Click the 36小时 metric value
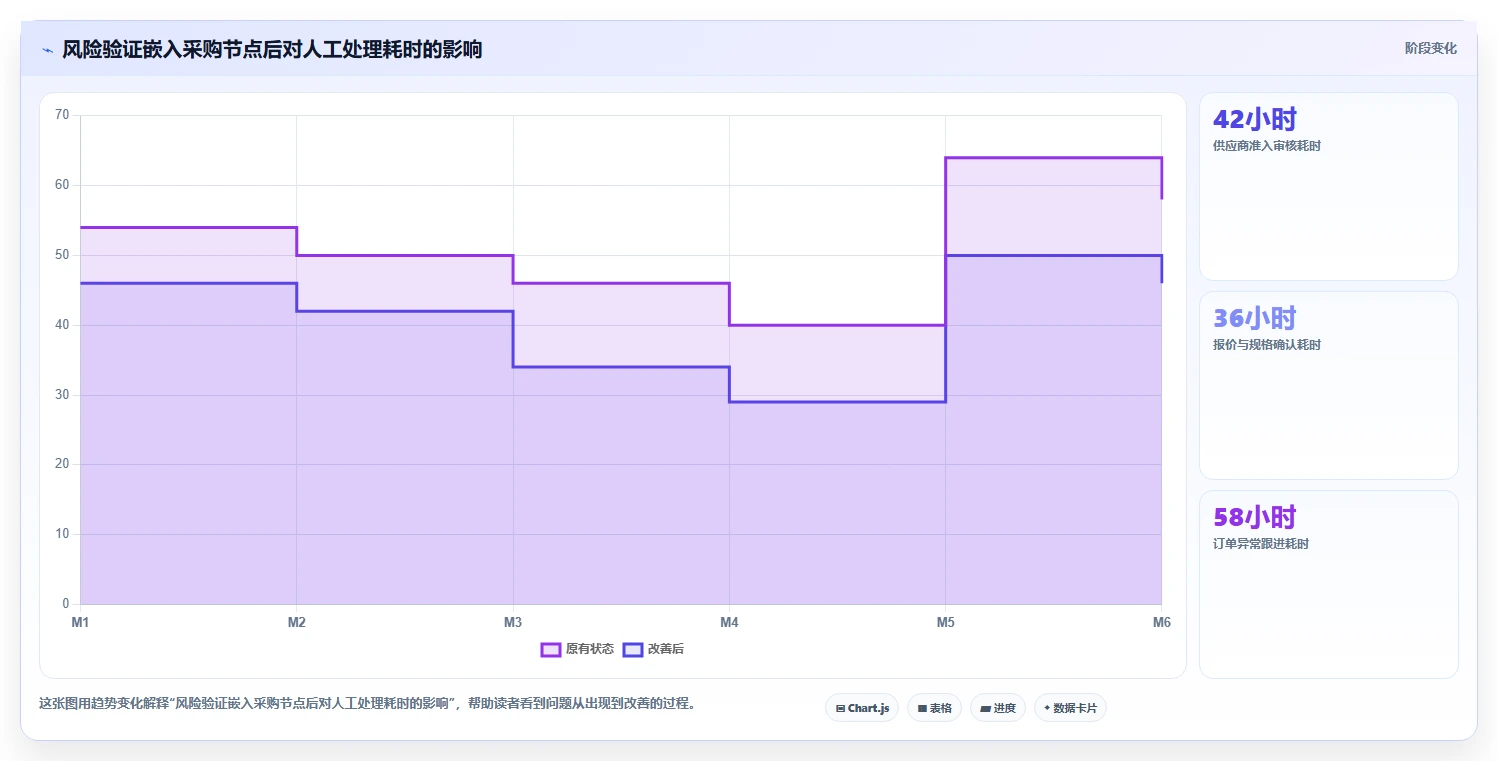This screenshot has width=1498, height=761. click(x=1254, y=319)
